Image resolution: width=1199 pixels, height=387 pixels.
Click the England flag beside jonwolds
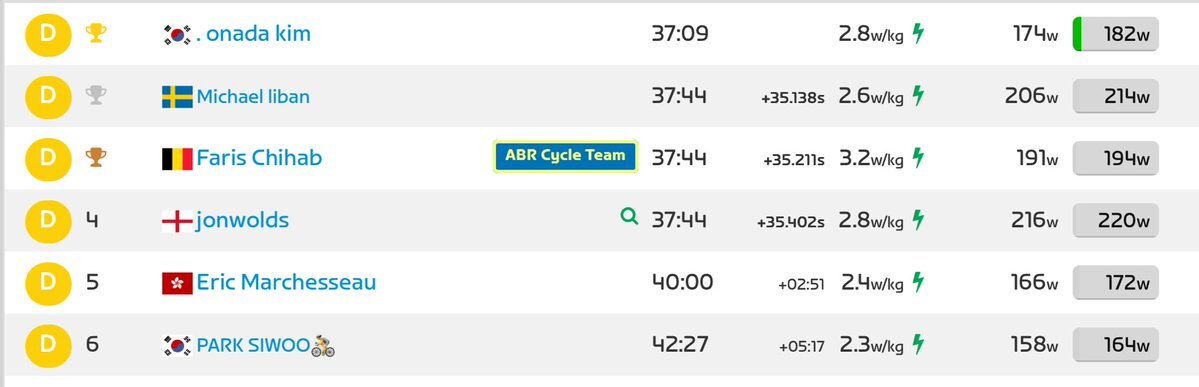[177, 222]
